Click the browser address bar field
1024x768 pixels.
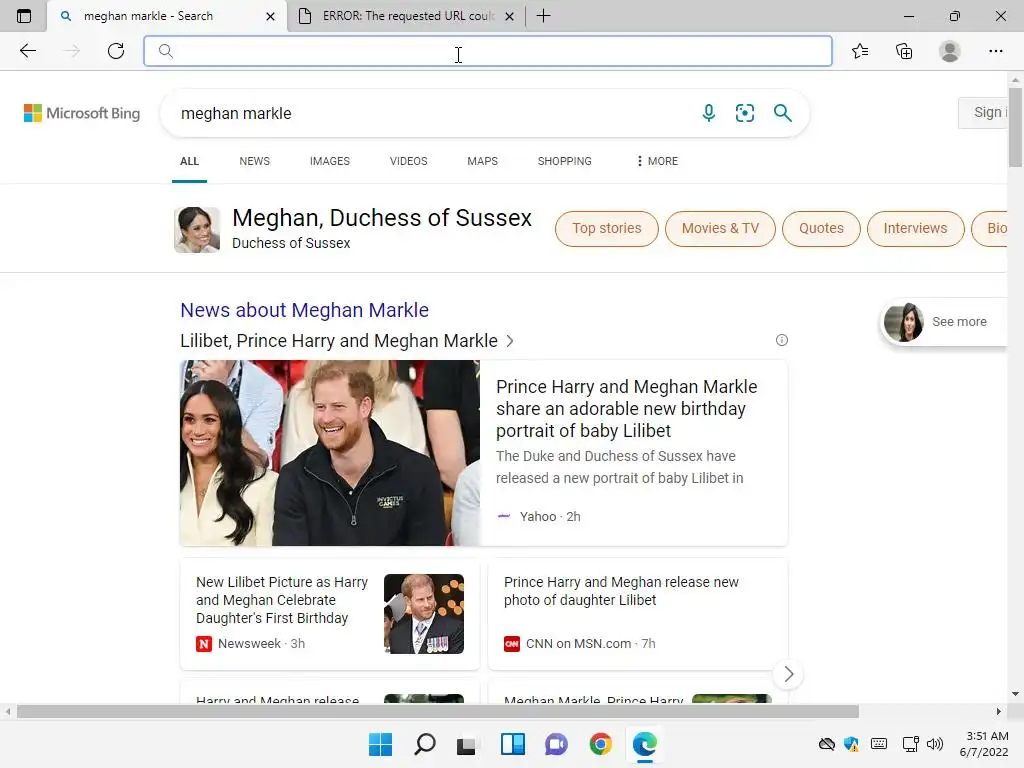tap(488, 51)
